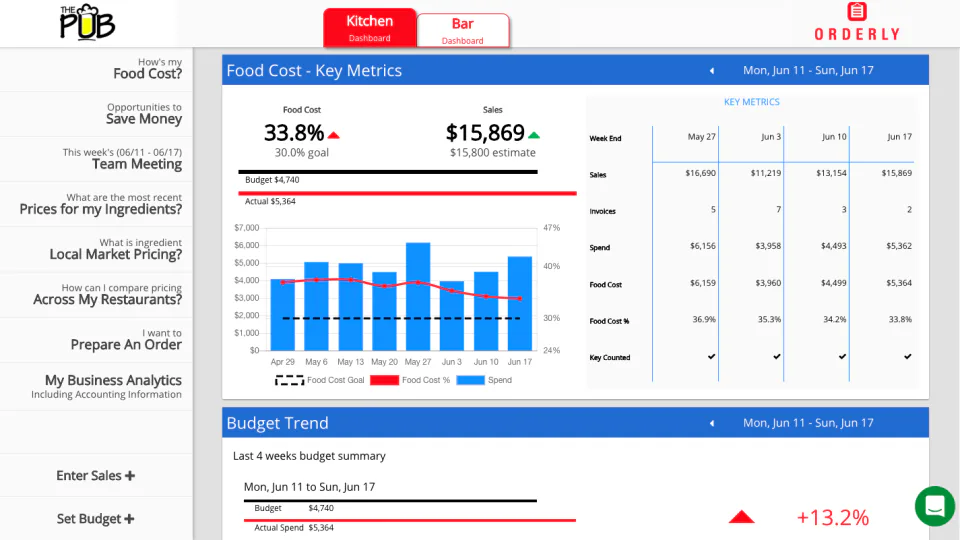Toggle Food Cost Goal legend entry
This screenshot has height=540, width=960.
click(320, 380)
